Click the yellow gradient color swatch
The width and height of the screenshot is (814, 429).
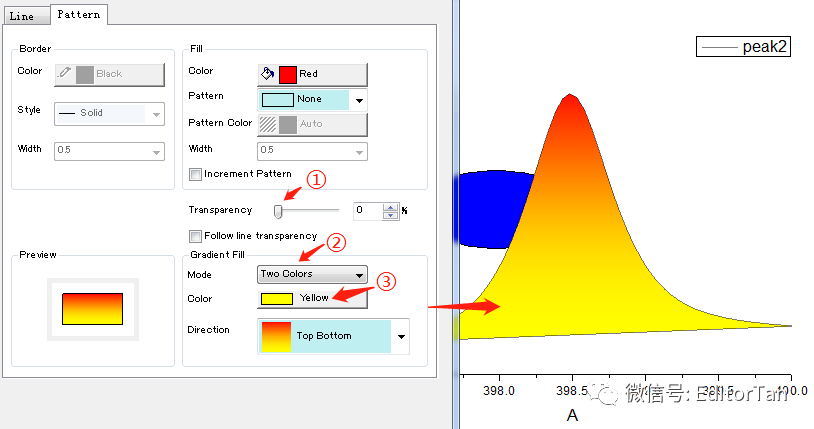(277, 299)
